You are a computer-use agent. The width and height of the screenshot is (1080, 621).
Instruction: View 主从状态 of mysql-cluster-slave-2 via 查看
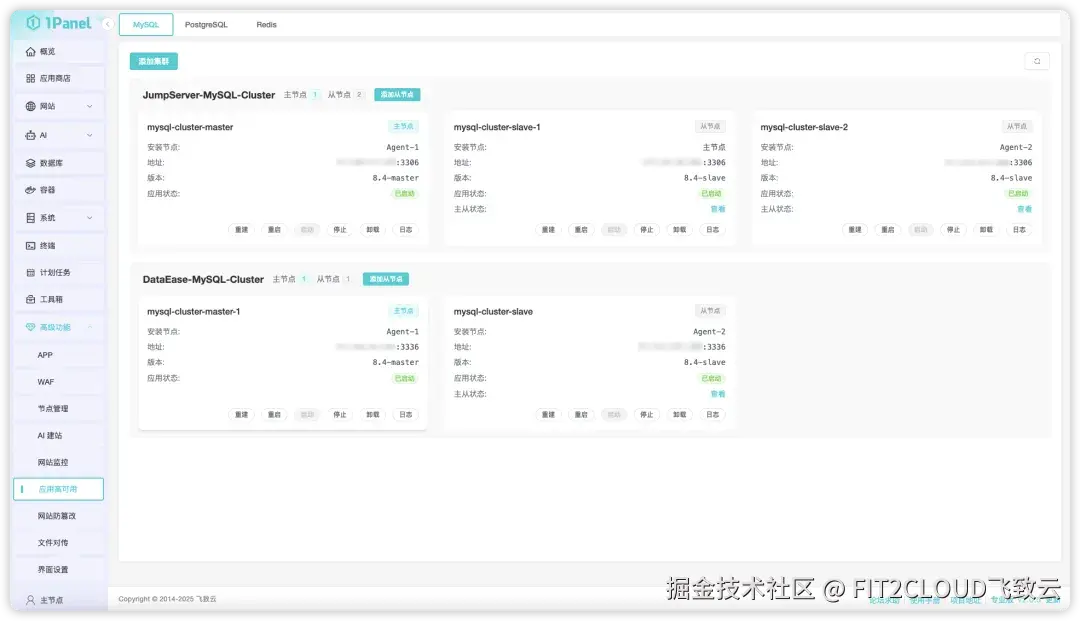pyautogui.click(x=1025, y=209)
